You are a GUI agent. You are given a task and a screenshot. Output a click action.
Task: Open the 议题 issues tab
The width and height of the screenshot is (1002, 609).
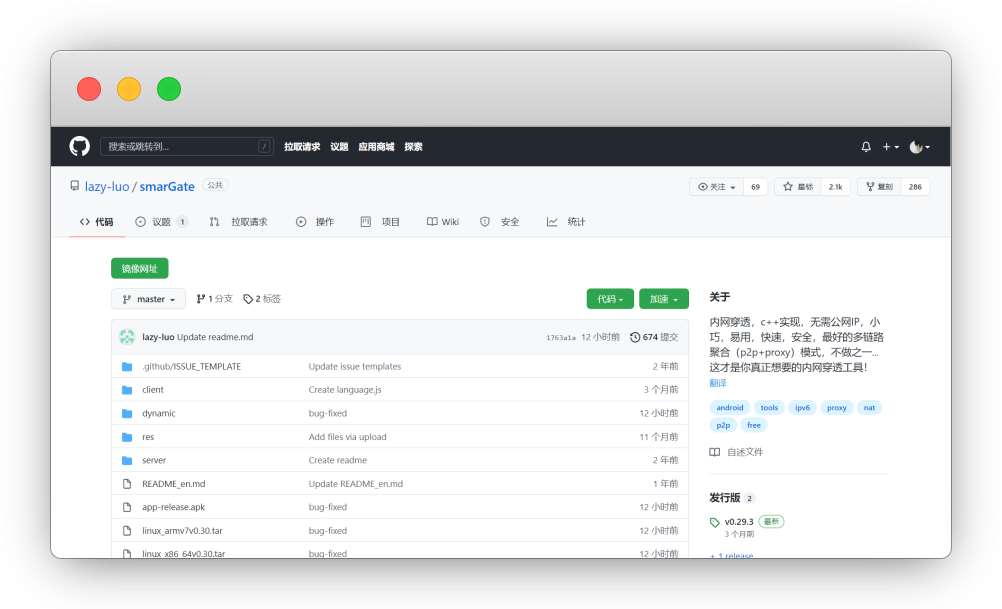tap(161, 222)
